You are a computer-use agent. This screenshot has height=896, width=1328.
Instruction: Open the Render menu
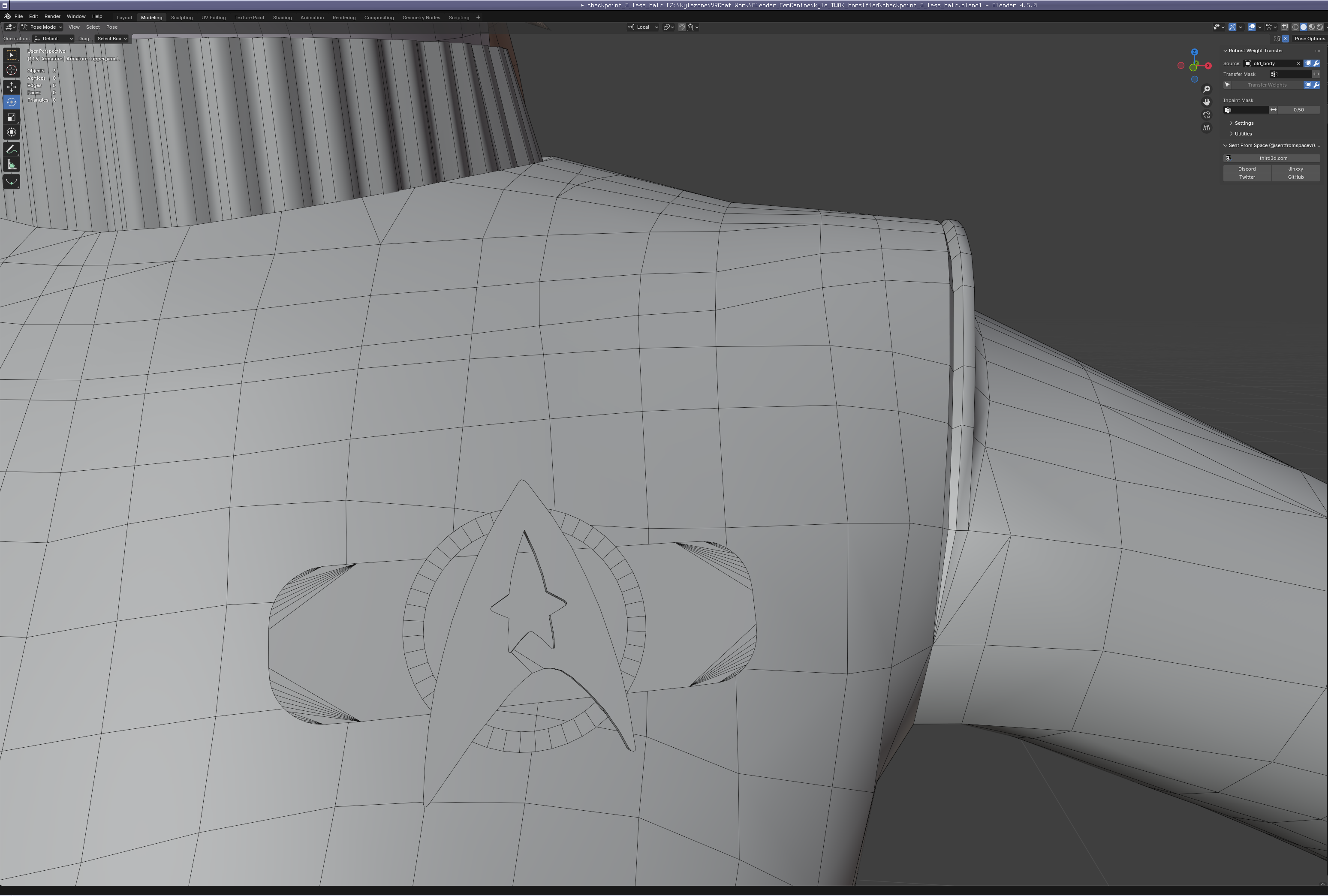(52, 17)
